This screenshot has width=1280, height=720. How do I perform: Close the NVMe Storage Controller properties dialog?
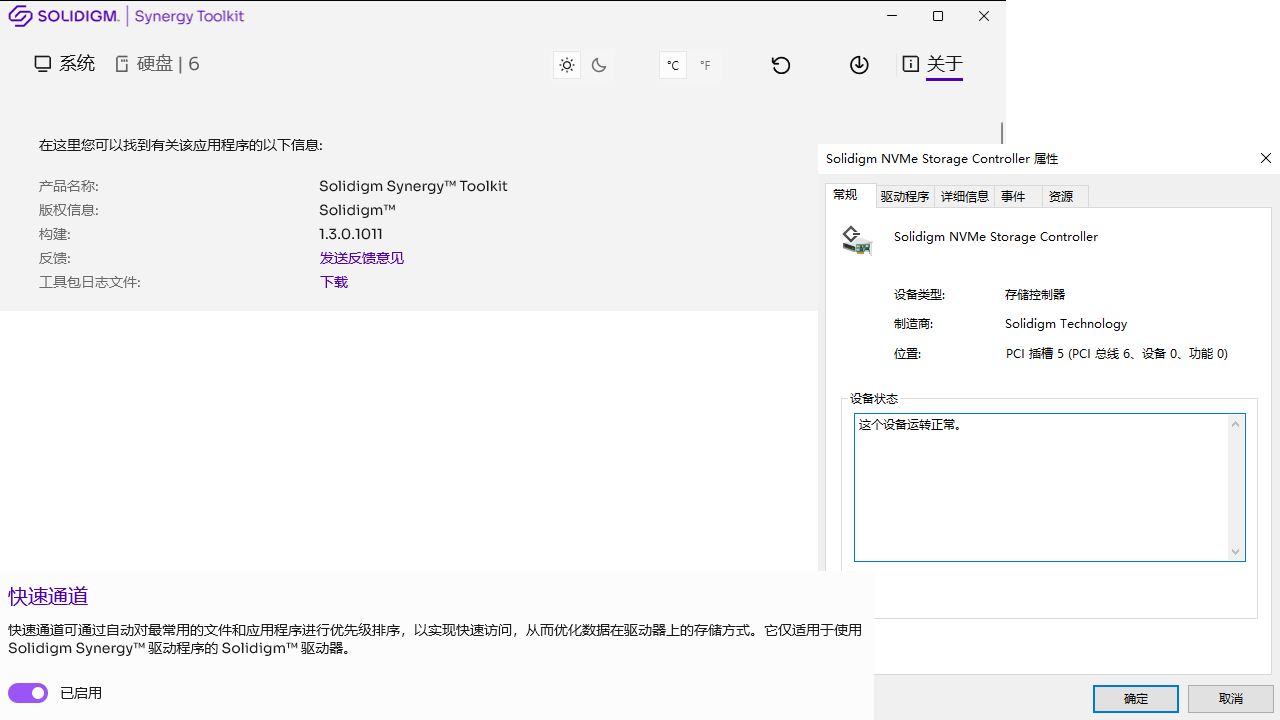coord(1266,158)
